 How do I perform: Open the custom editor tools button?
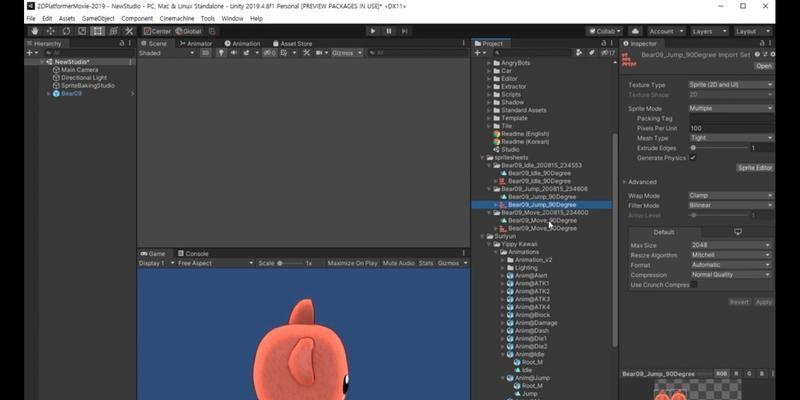click(129, 31)
